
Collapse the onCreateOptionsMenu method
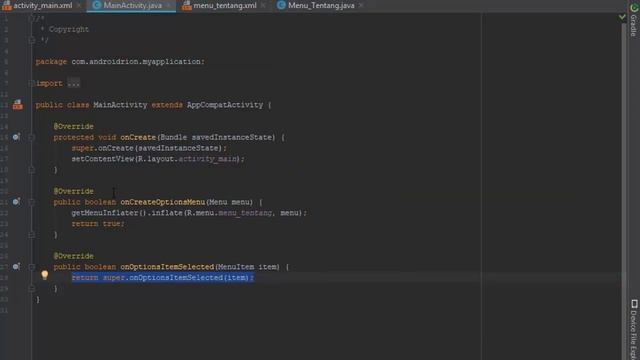pos(32,202)
